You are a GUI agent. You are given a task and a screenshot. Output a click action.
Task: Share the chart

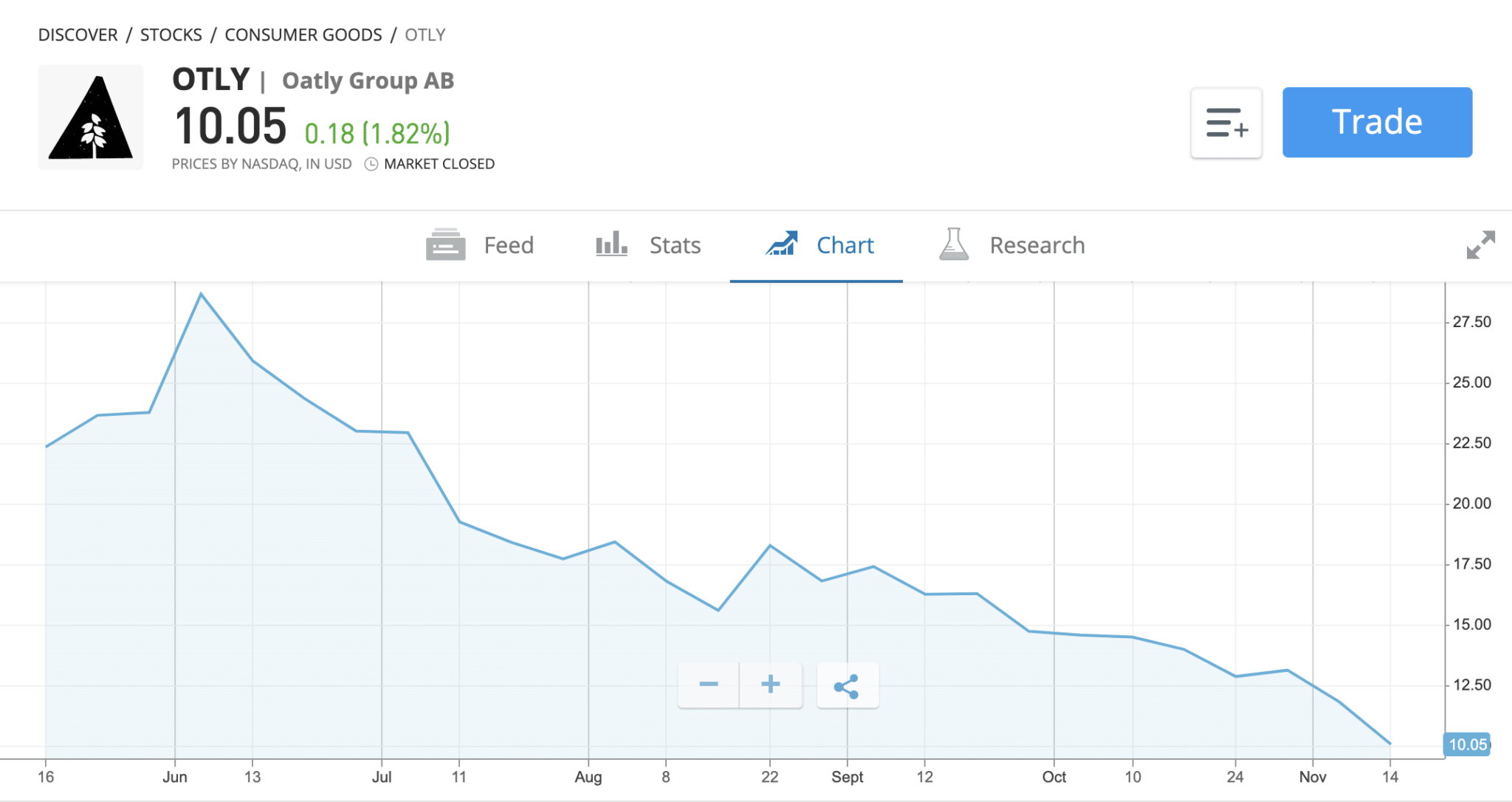(x=848, y=686)
